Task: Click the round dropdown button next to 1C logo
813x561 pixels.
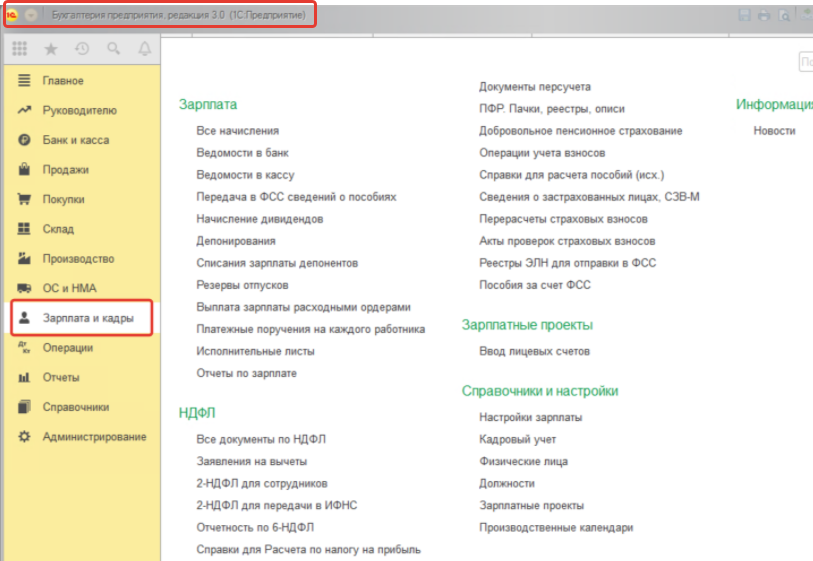Action: click(31, 15)
